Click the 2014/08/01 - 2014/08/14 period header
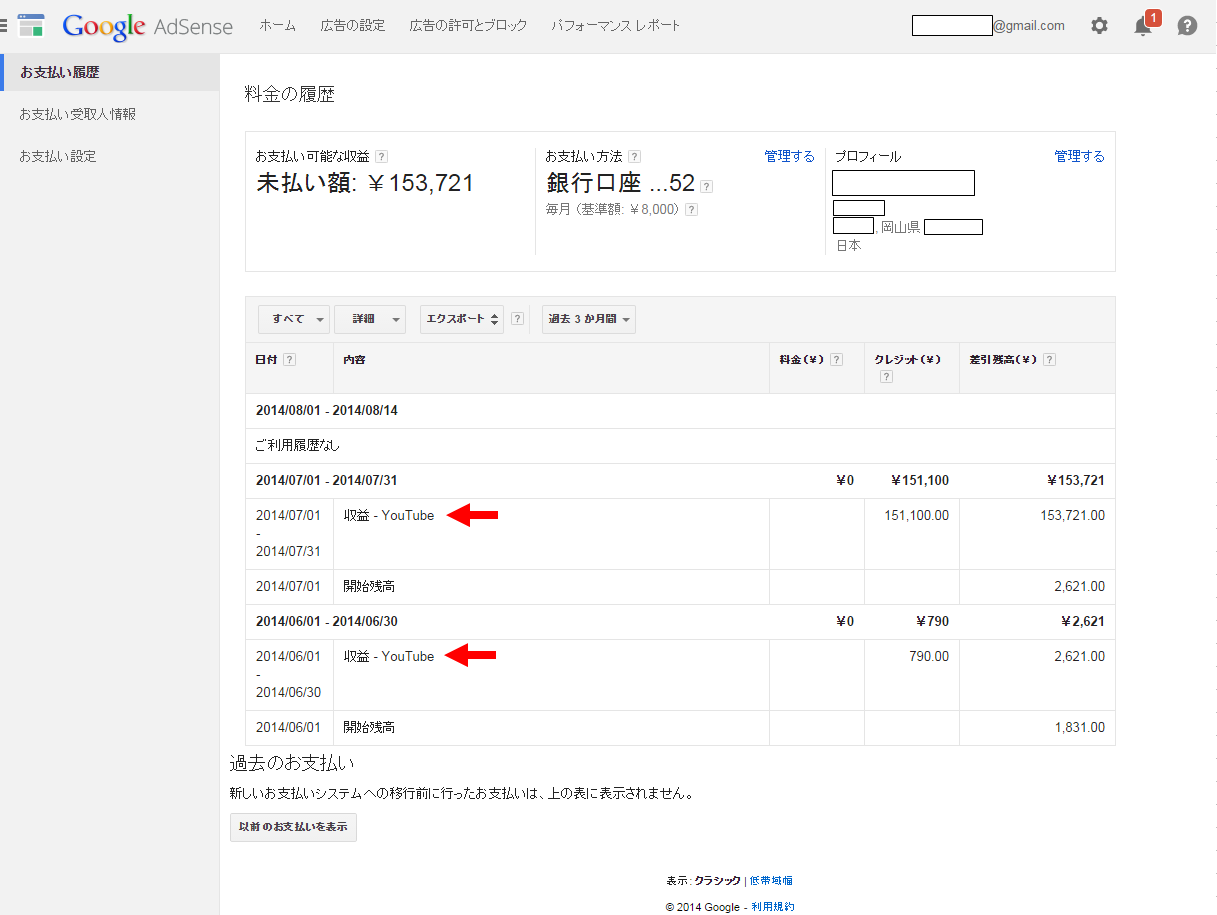This screenshot has width=1217, height=915. (327, 411)
